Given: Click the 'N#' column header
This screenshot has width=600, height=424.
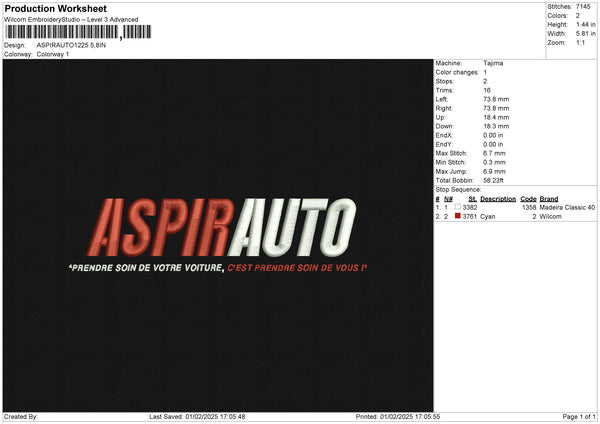Looking at the screenshot, I should [448, 199].
